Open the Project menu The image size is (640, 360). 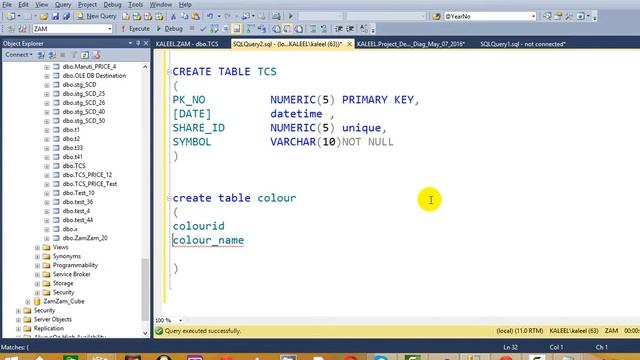87,4
